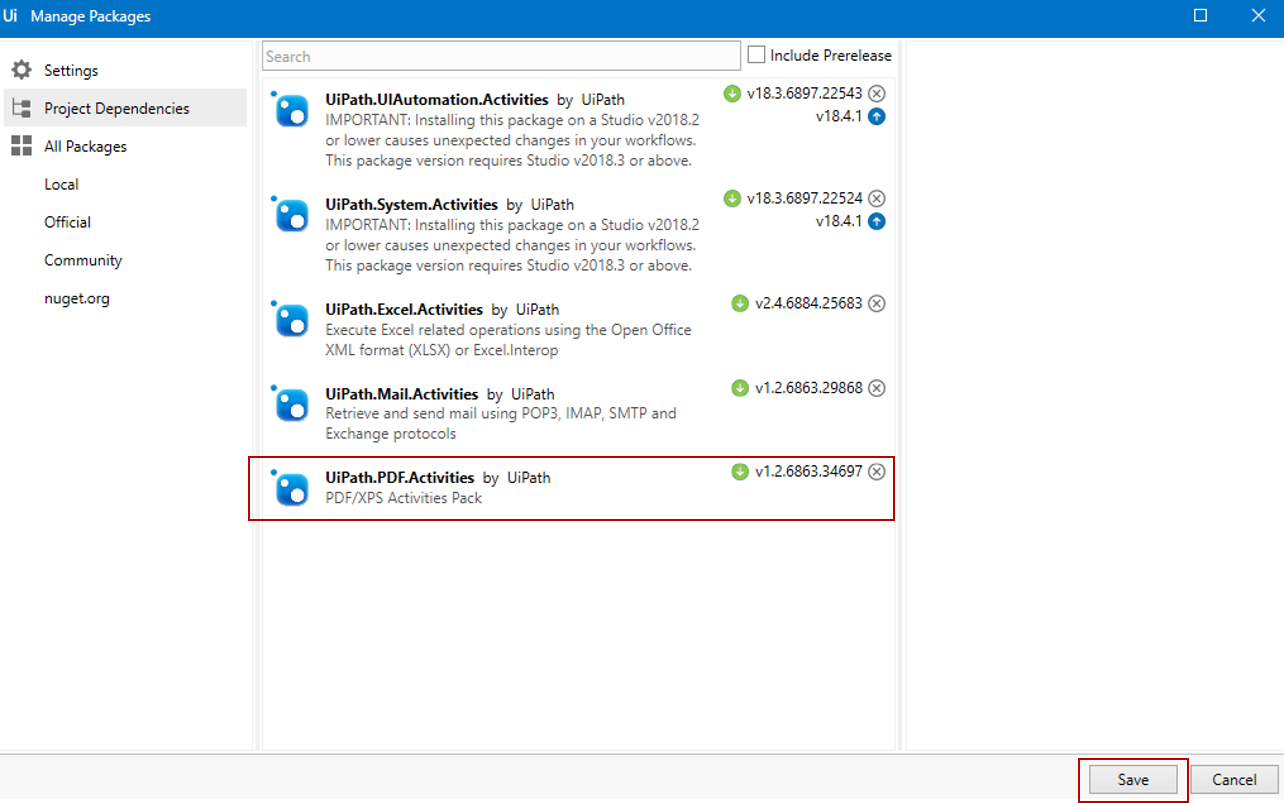Uninstall the UiPath.Excel.Activities package

877,303
